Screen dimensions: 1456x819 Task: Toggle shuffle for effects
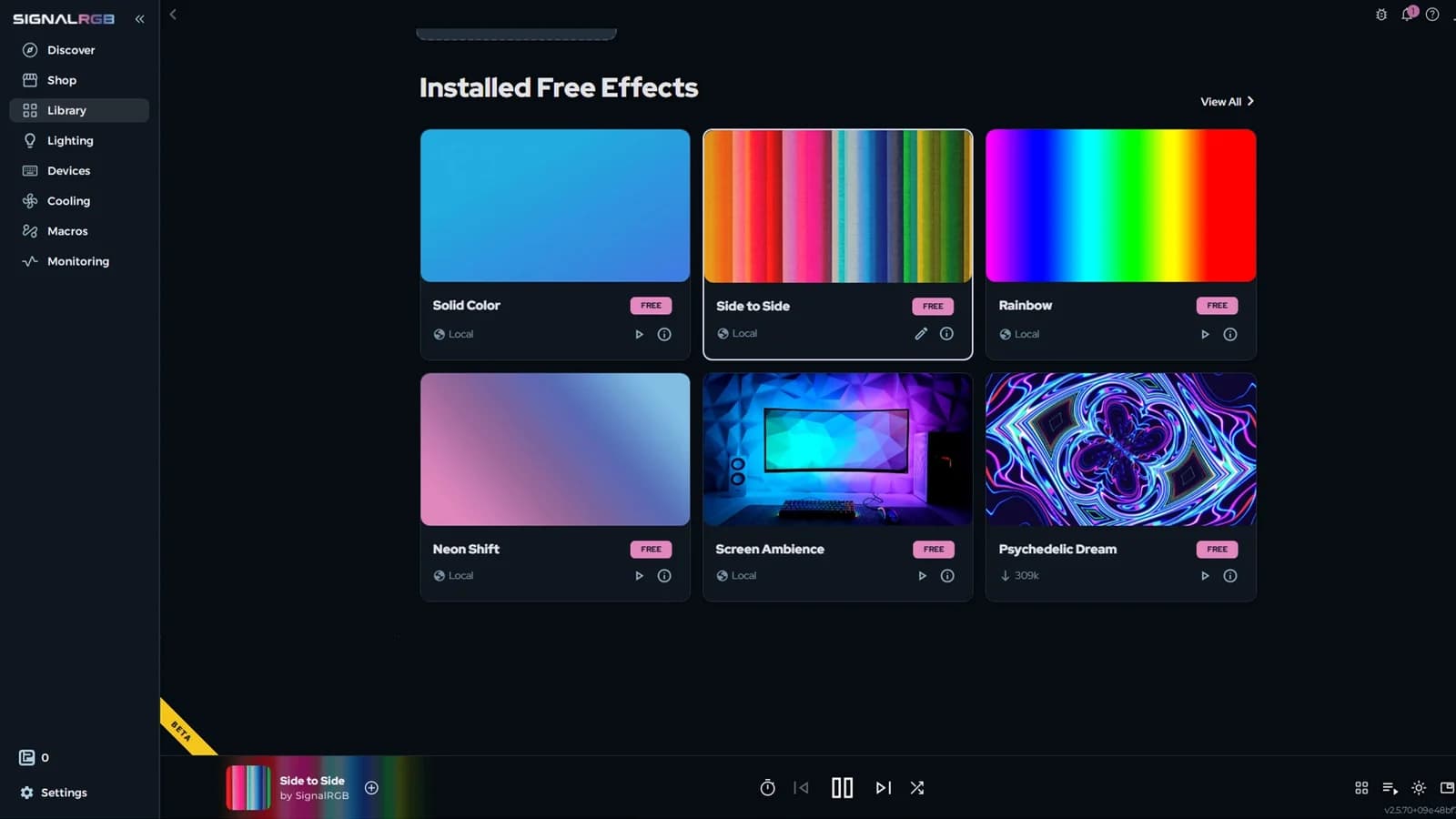[917, 788]
